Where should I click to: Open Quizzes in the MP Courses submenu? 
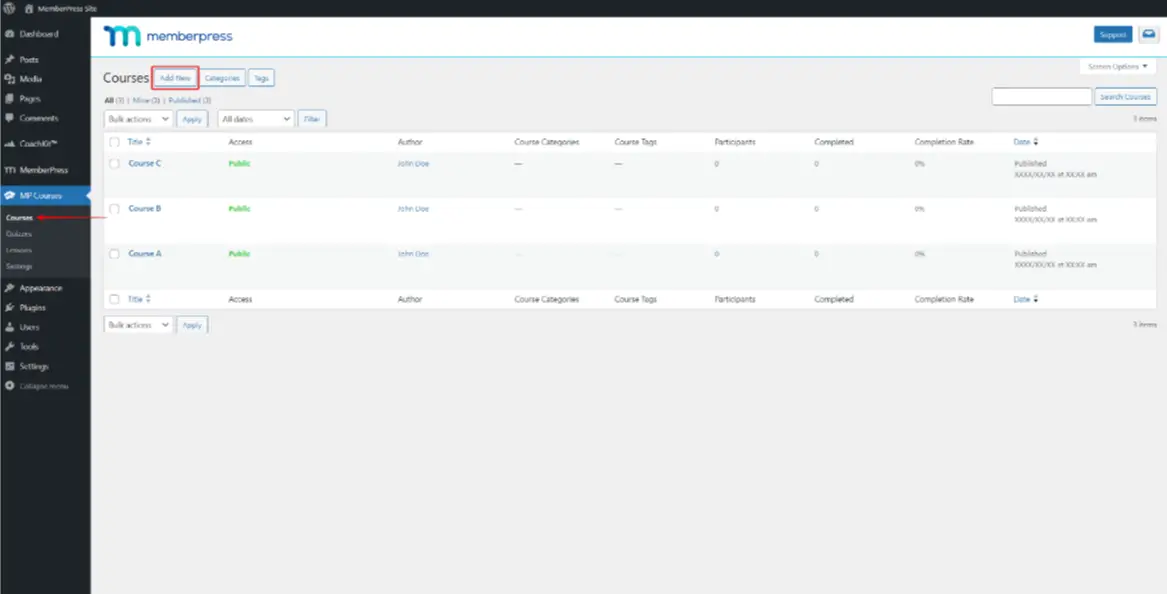(19, 234)
